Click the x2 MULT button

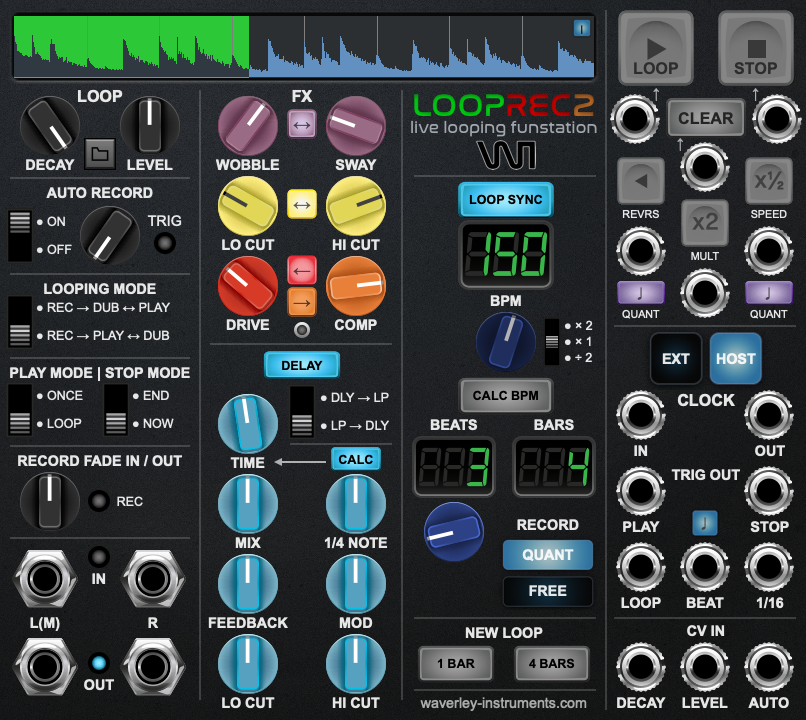(x=705, y=223)
